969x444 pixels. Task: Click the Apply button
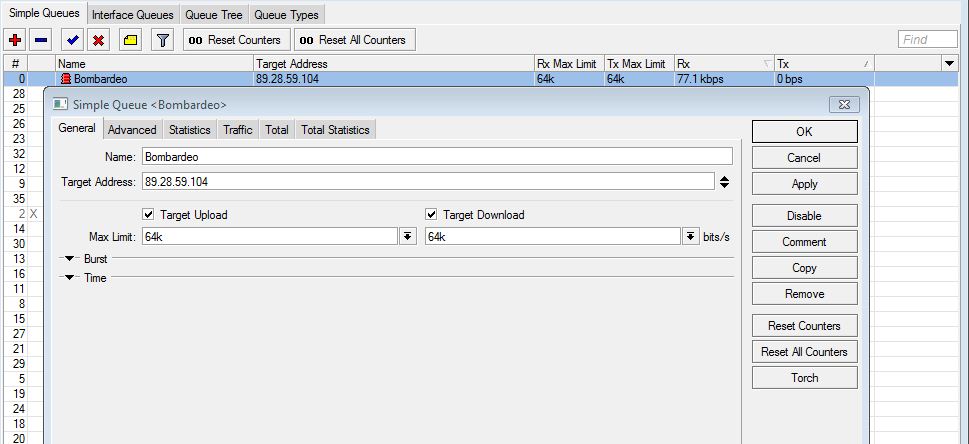click(805, 184)
